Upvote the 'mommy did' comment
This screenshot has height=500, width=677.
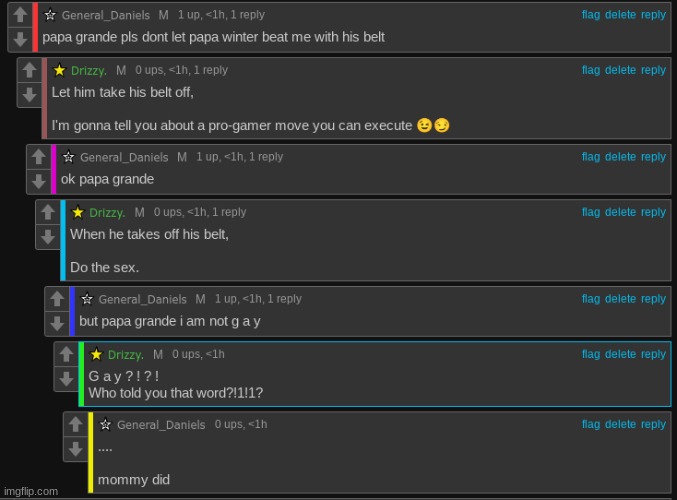76,424
